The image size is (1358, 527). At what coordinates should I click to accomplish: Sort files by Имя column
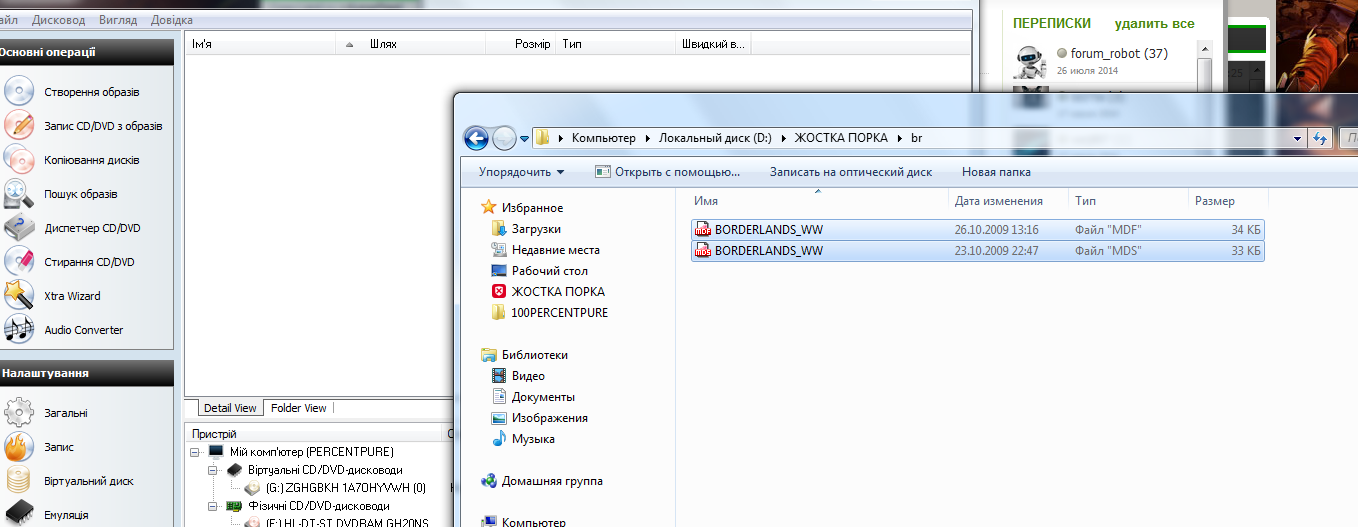(x=817, y=201)
